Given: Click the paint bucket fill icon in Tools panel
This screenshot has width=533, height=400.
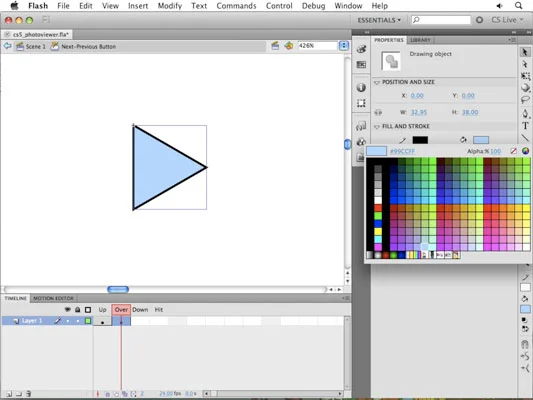Looking at the screenshot, I should pos(525,299).
